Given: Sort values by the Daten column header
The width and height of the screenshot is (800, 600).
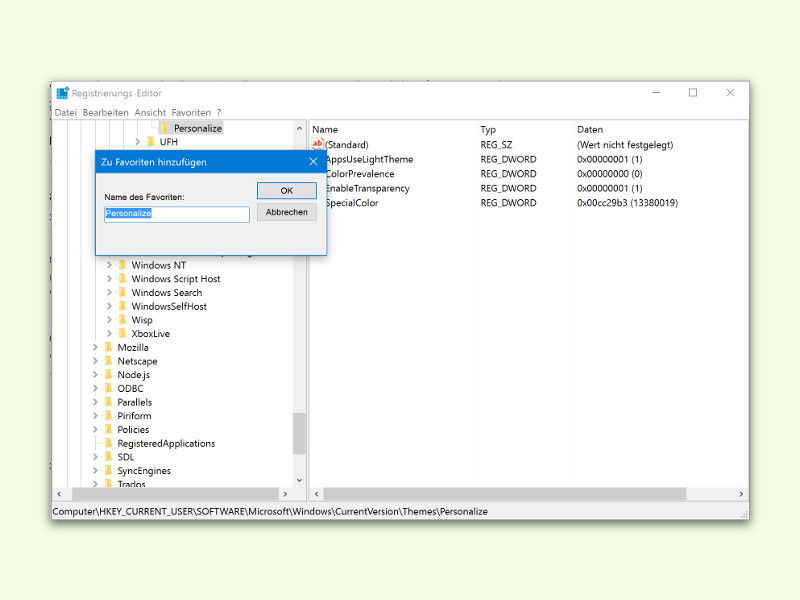Looking at the screenshot, I should coord(590,130).
